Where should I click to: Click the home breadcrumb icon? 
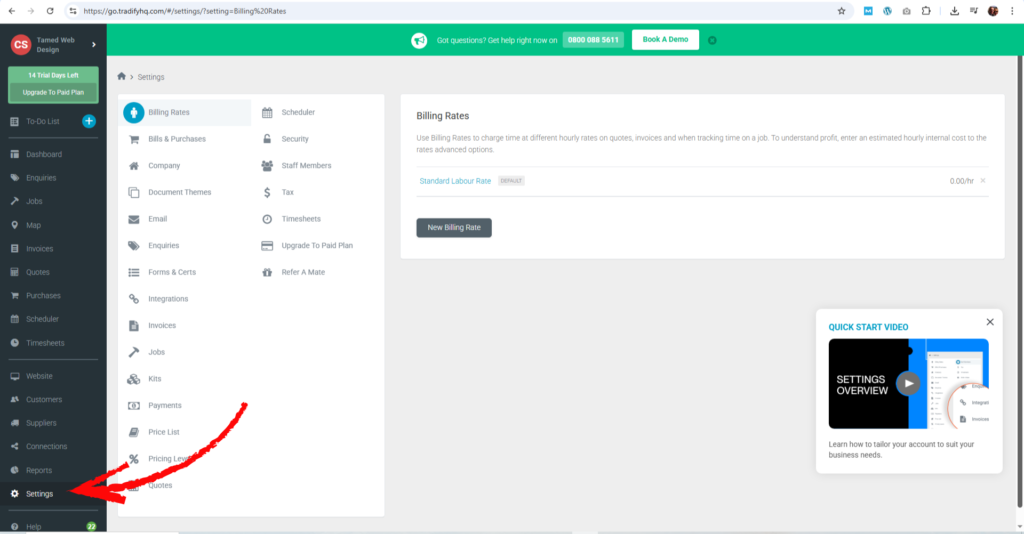coord(121,76)
